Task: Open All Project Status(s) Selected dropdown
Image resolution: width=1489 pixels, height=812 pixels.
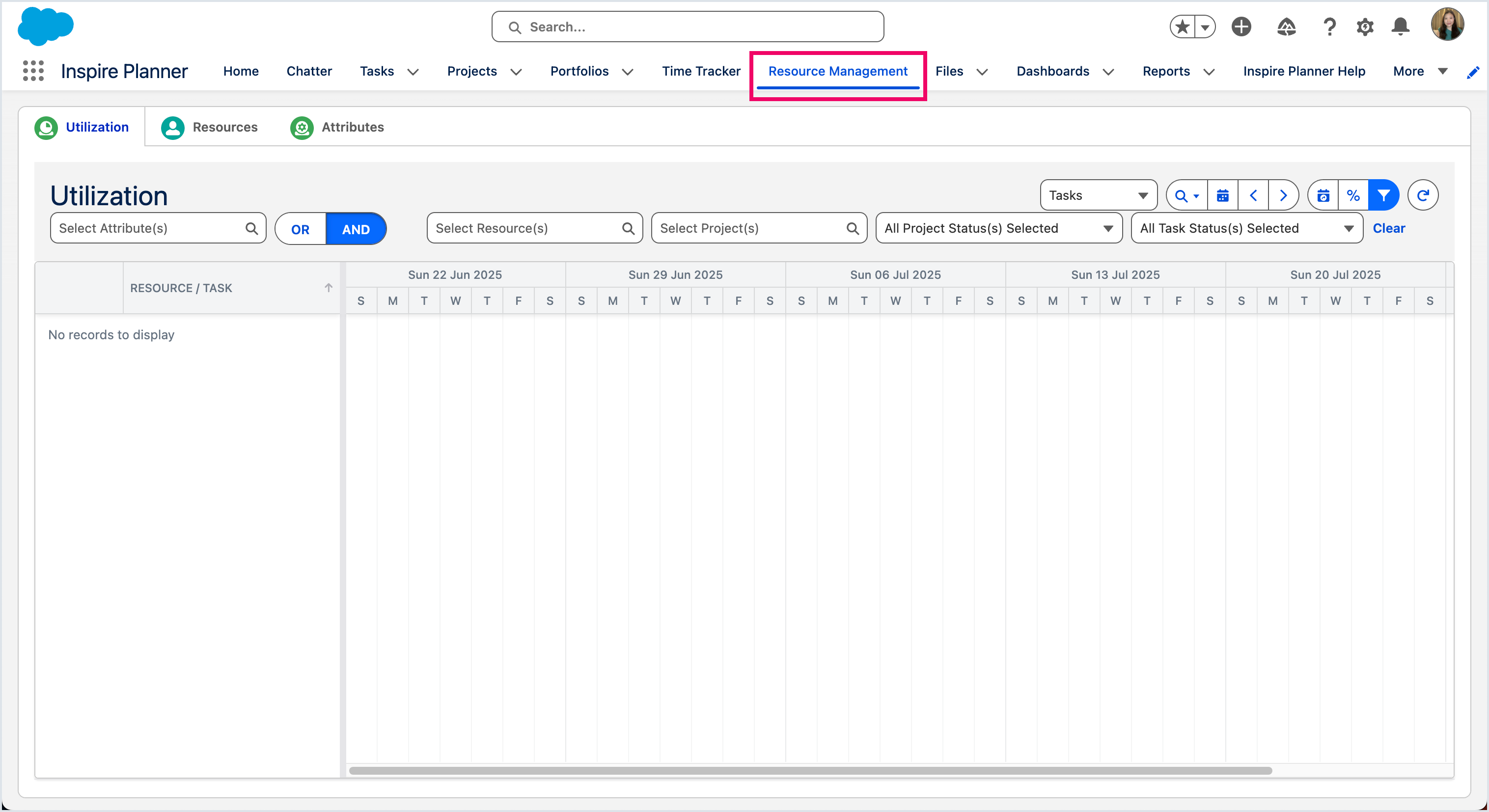Action: click(x=999, y=228)
